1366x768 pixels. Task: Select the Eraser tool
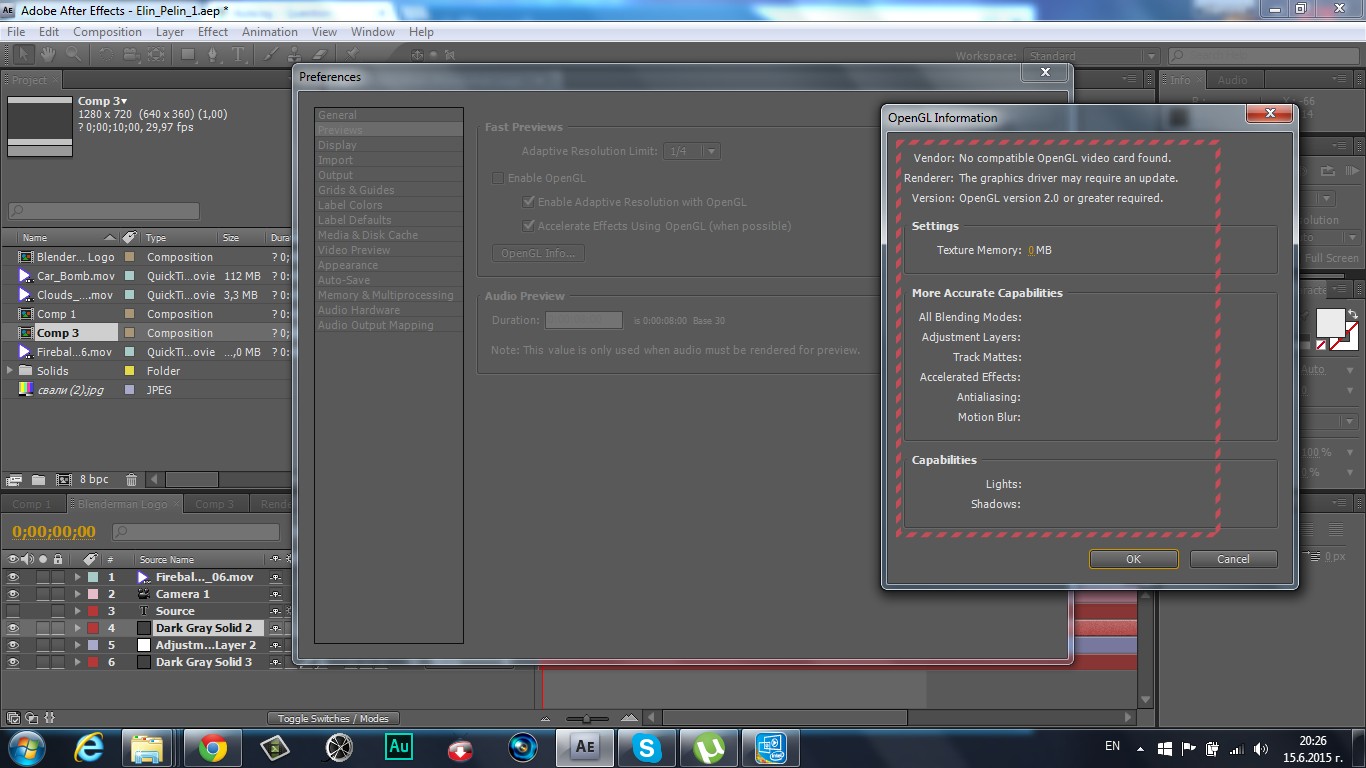[x=320, y=55]
